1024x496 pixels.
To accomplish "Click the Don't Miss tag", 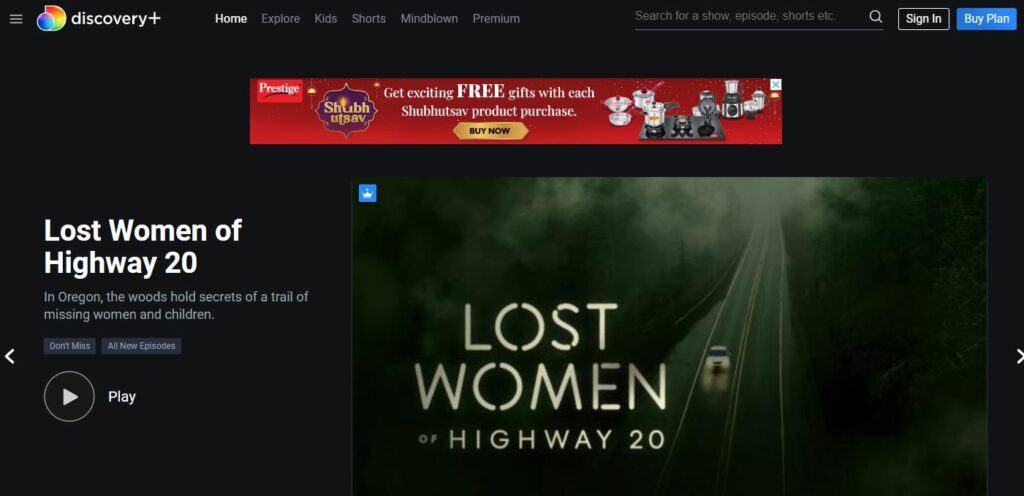I will (x=70, y=346).
